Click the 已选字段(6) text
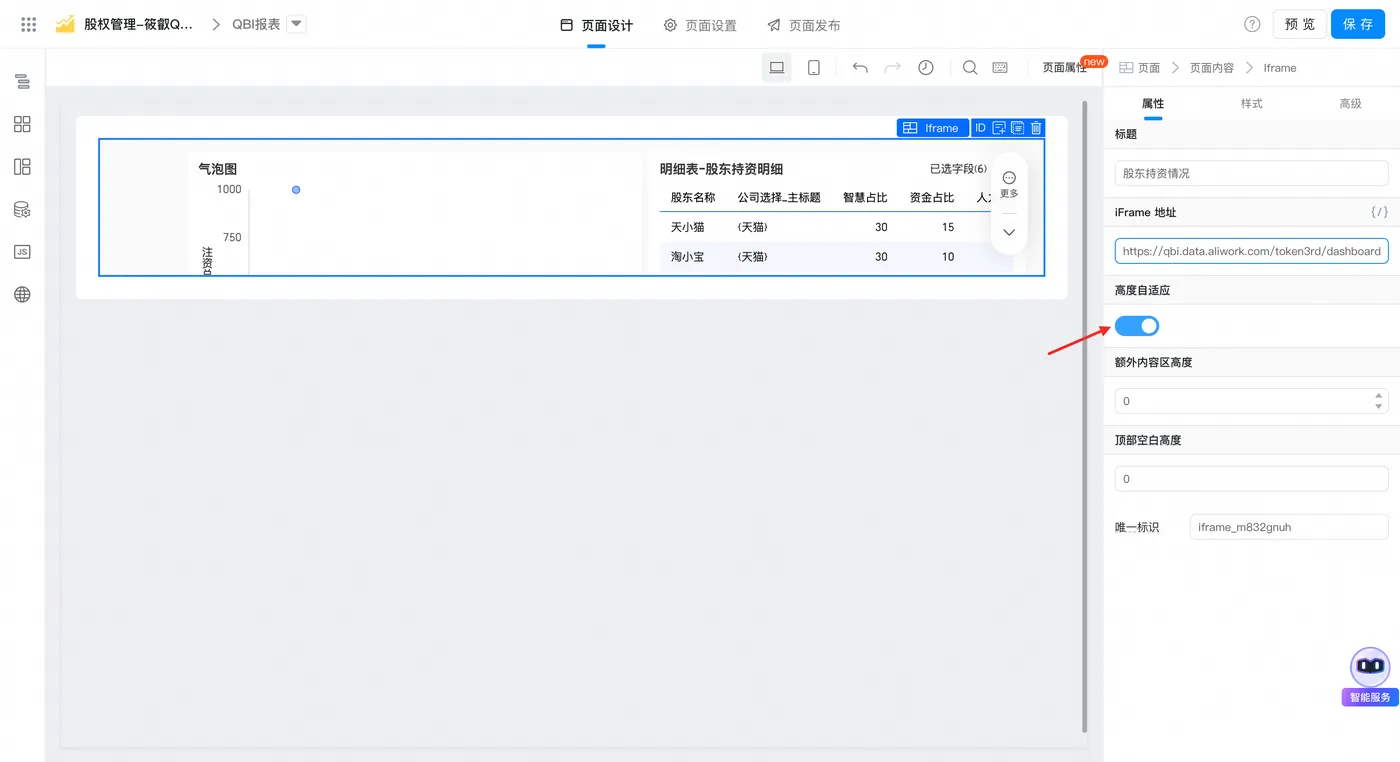This screenshot has height=762, width=1400. tap(958, 169)
